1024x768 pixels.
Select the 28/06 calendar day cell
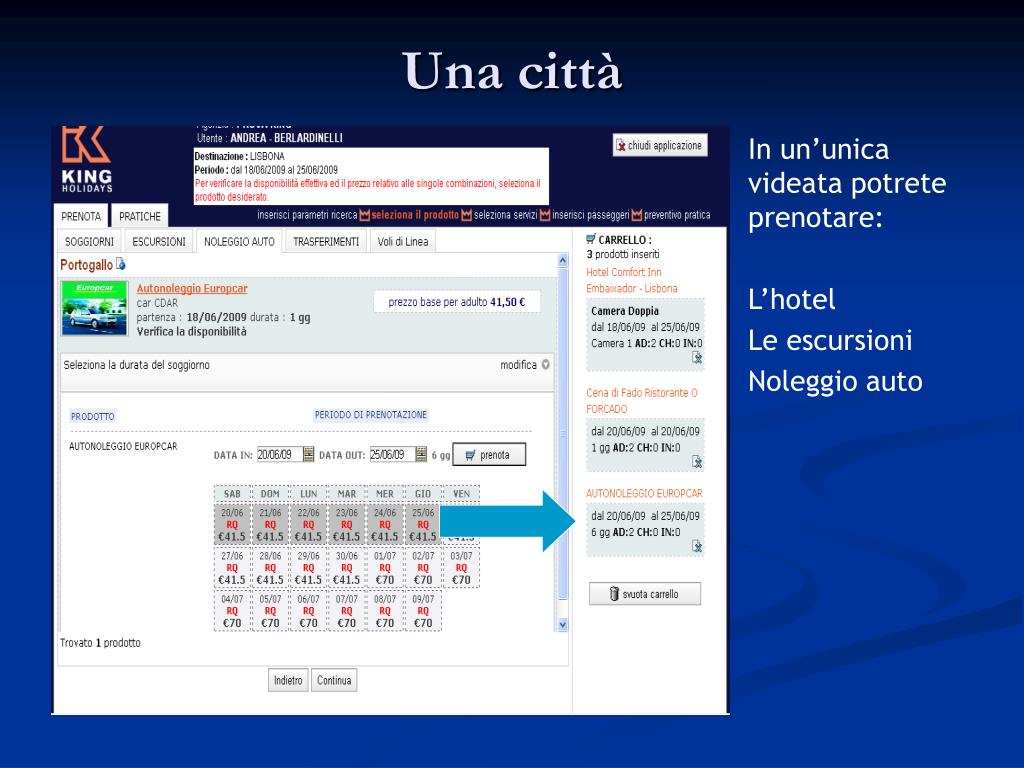270,568
